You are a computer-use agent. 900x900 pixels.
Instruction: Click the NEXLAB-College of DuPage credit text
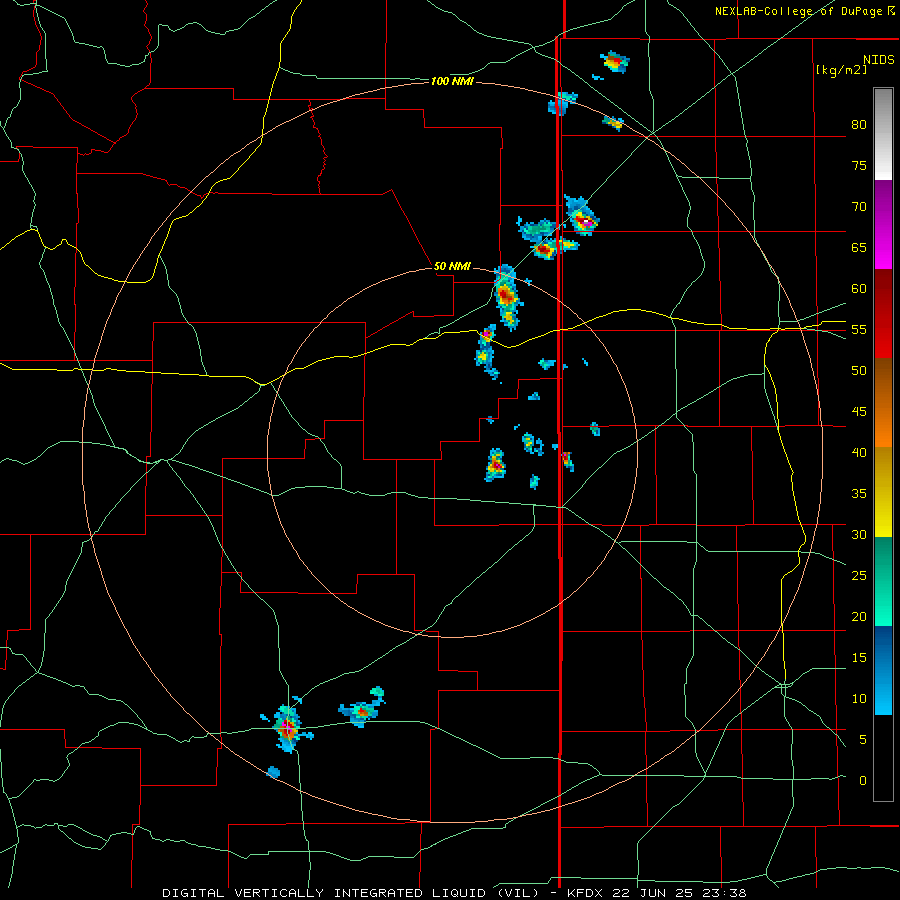click(805, 11)
